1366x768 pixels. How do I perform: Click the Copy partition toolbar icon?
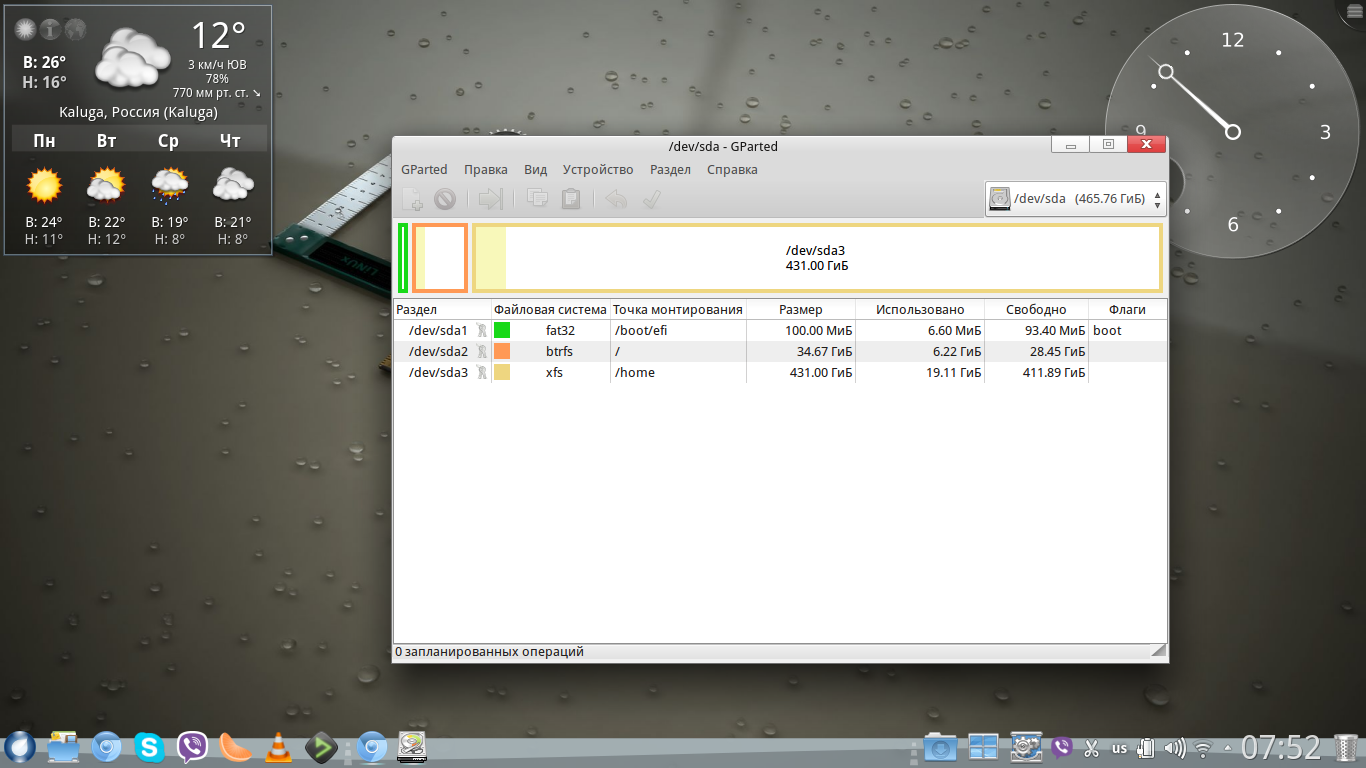(538, 199)
